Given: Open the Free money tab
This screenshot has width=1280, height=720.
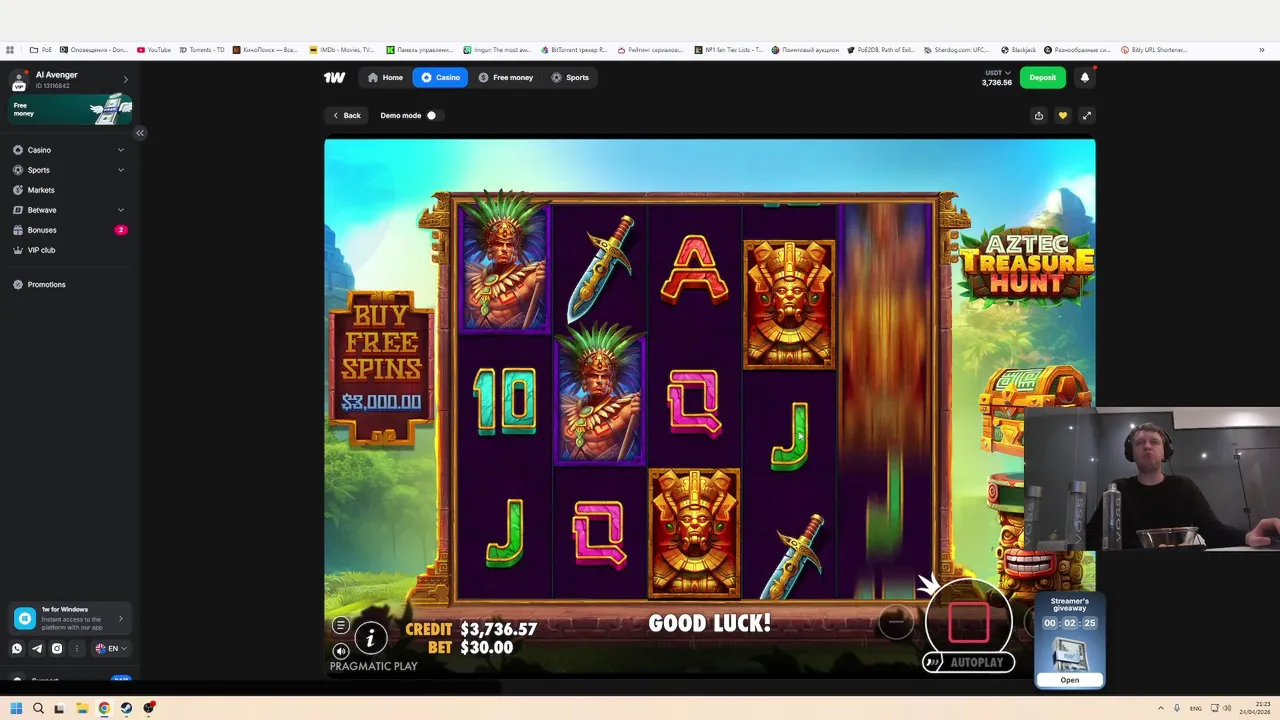Looking at the screenshot, I should coord(505,77).
